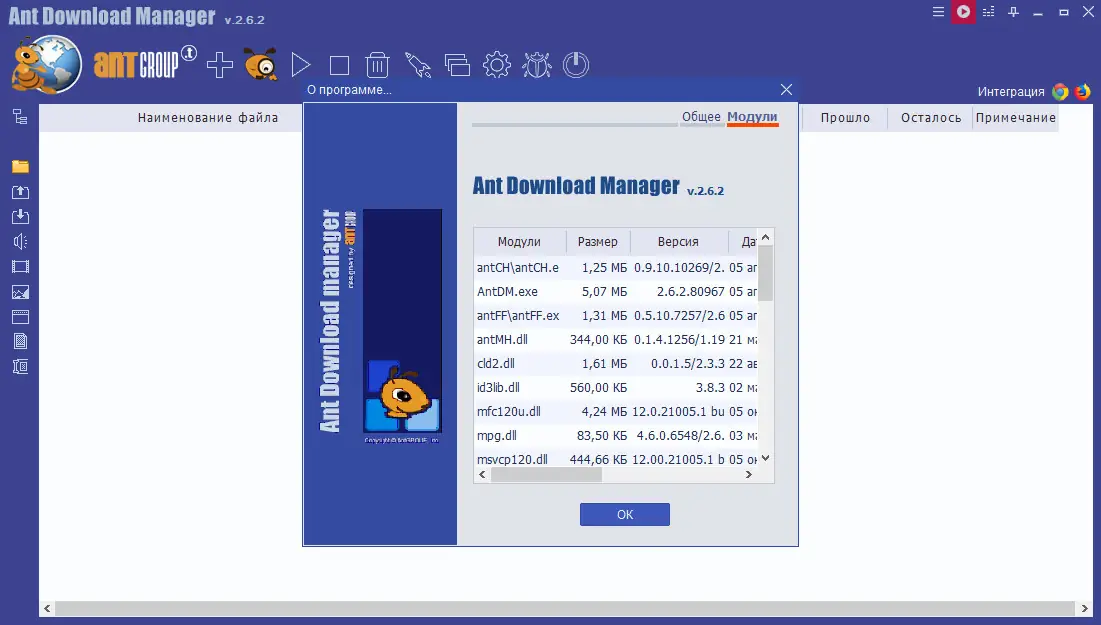This screenshot has width=1101, height=625.
Task: Click main window scroll right arrow
Action: pyautogui.click(x=1084, y=608)
